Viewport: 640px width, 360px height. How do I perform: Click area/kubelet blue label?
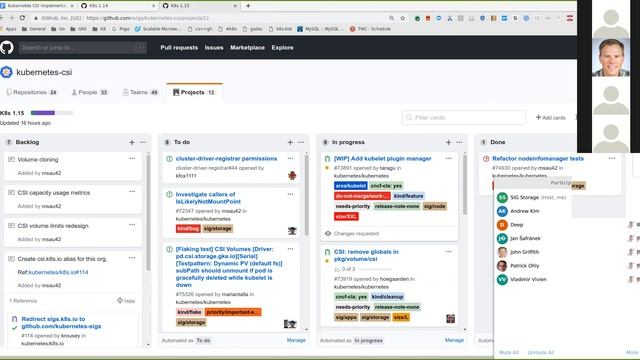click(351, 186)
